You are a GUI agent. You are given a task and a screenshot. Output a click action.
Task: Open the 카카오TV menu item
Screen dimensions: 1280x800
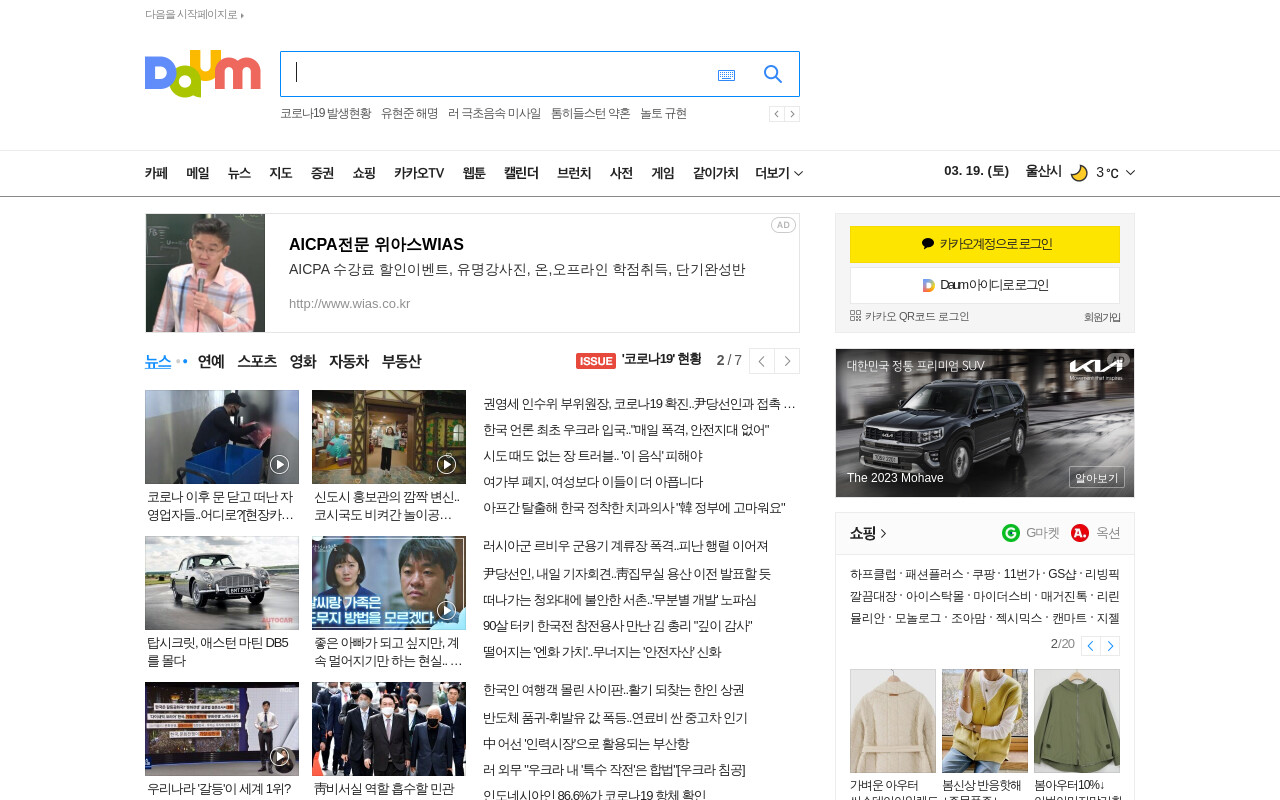[419, 173]
